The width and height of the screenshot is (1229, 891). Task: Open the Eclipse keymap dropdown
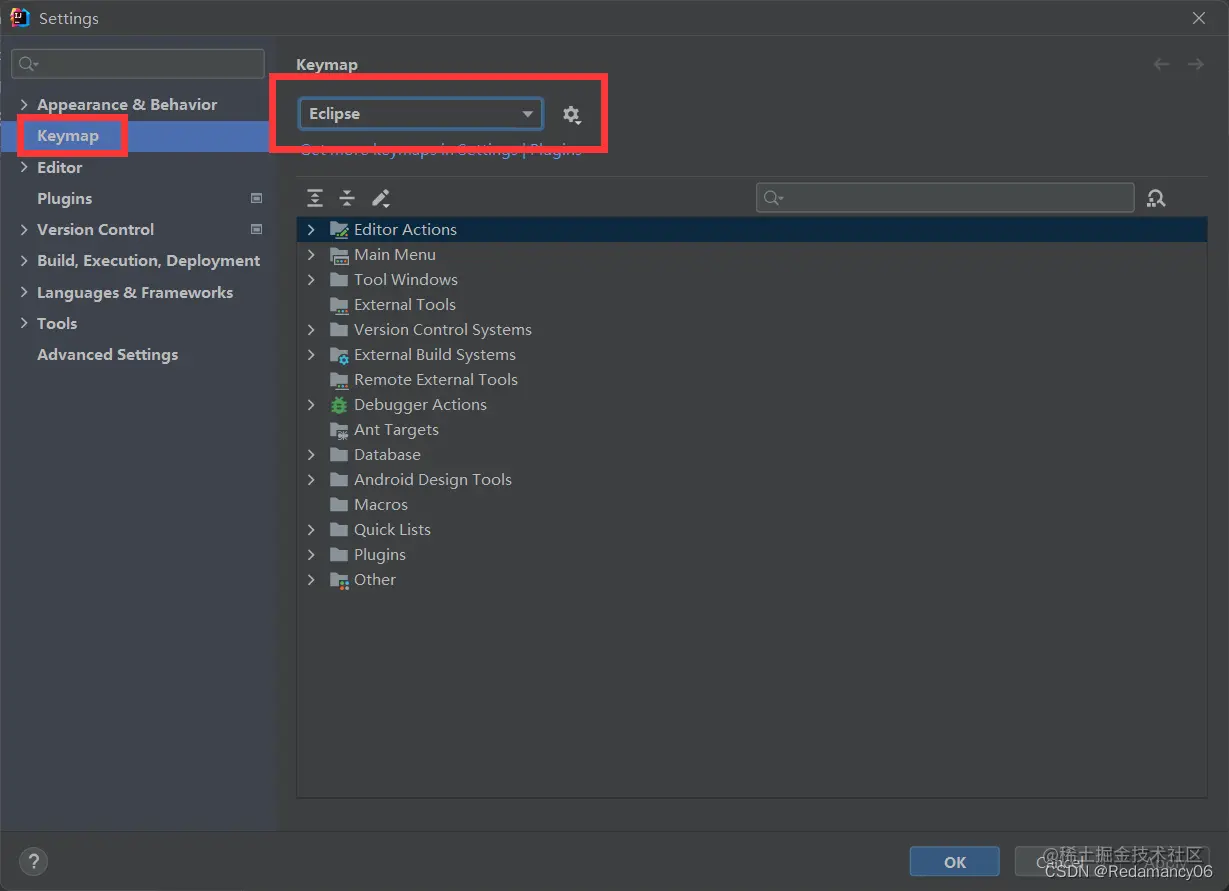pyautogui.click(x=420, y=114)
